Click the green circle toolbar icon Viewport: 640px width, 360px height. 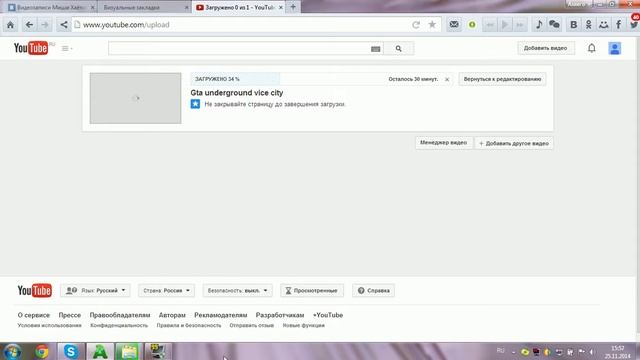point(472,25)
